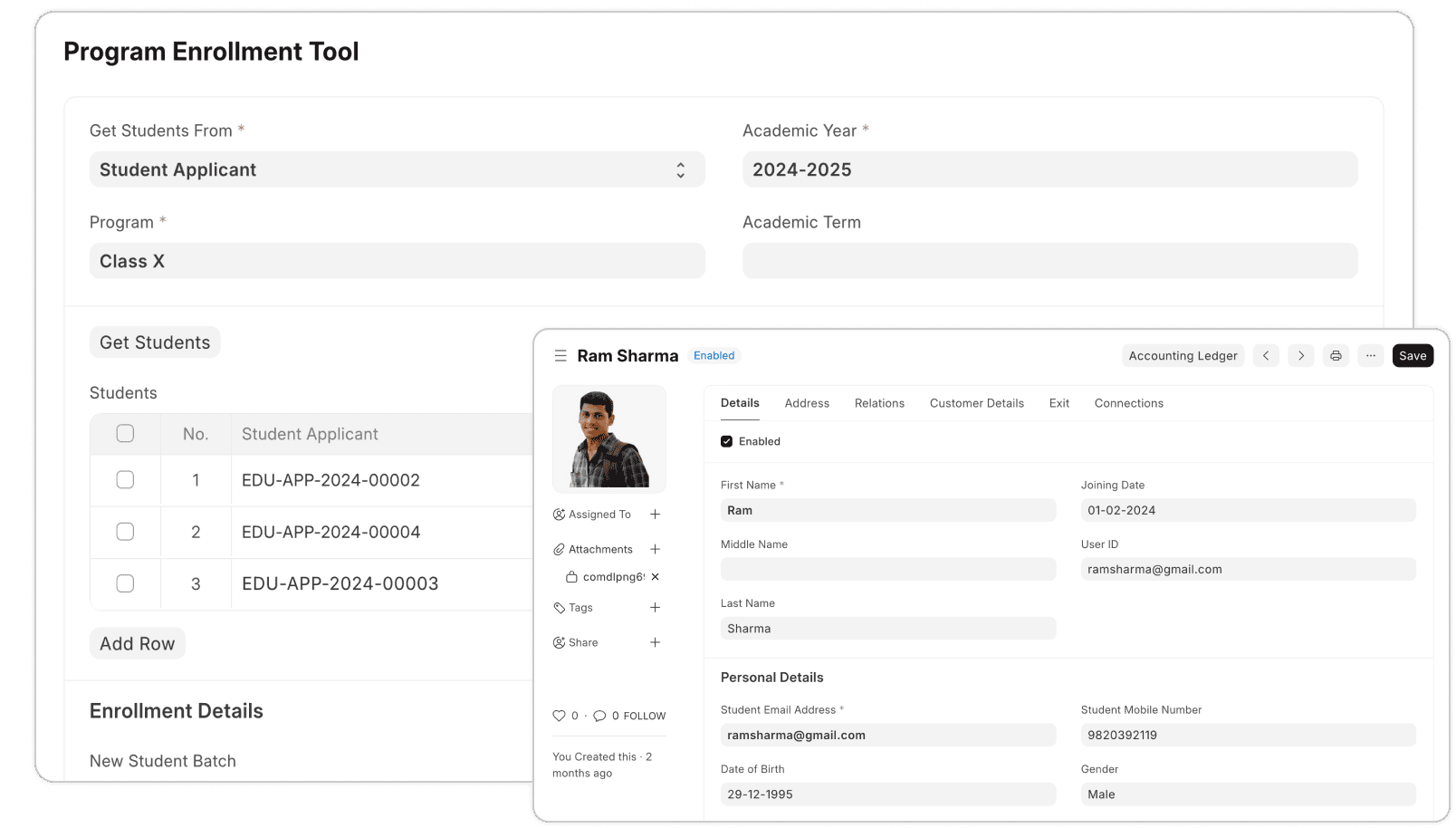This screenshot has width=1456, height=828.
Task: Uncheck the Enabled checkbox
Action: (x=726, y=441)
